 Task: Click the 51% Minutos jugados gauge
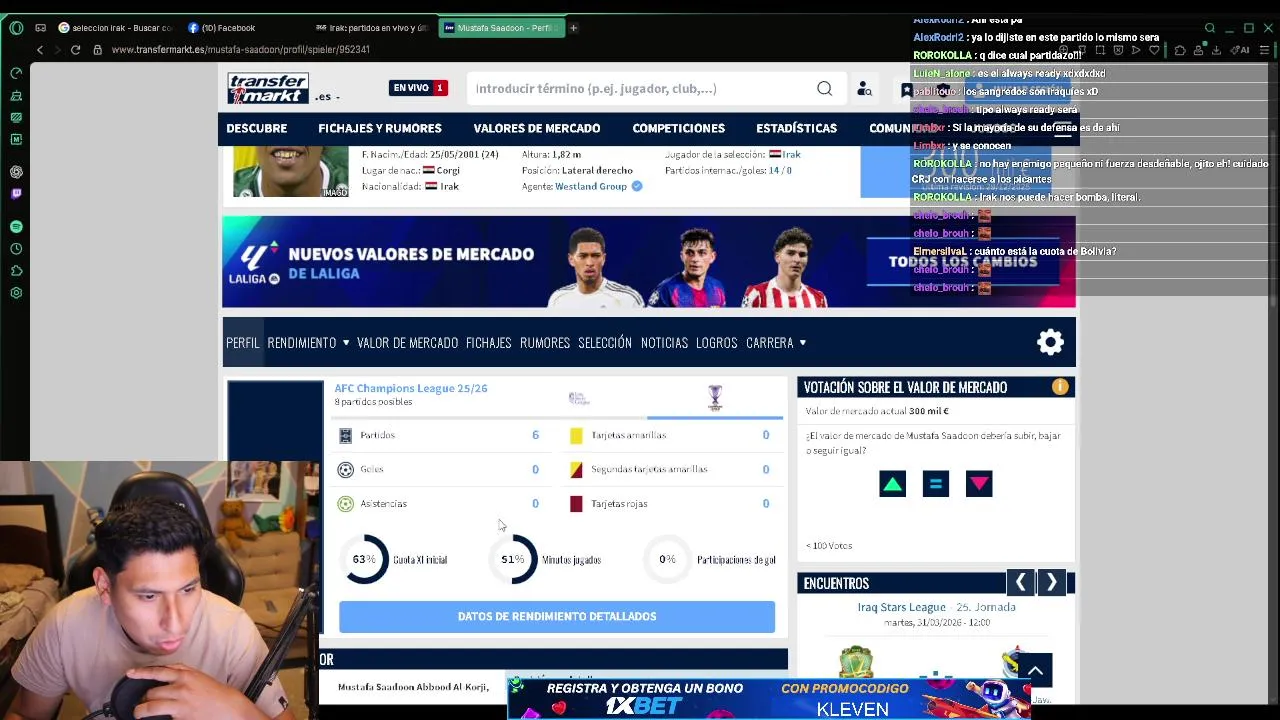point(512,559)
